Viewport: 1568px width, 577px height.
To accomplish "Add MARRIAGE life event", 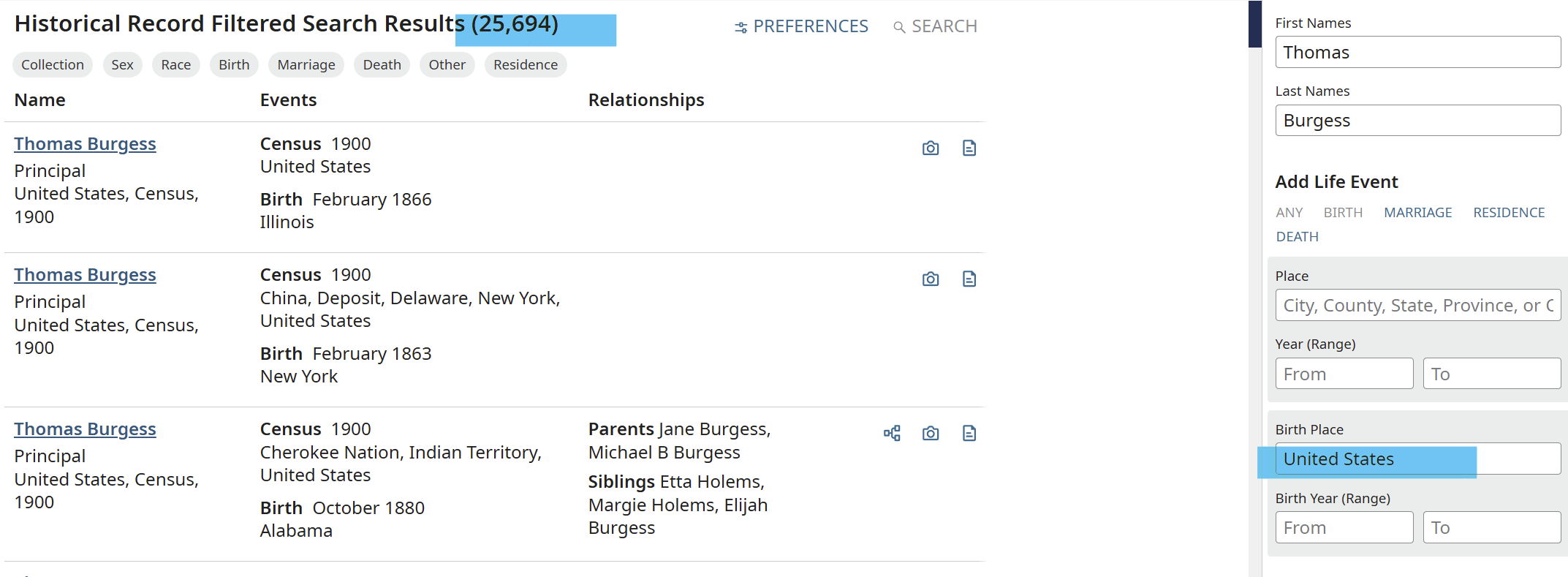I will pyautogui.click(x=1418, y=213).
